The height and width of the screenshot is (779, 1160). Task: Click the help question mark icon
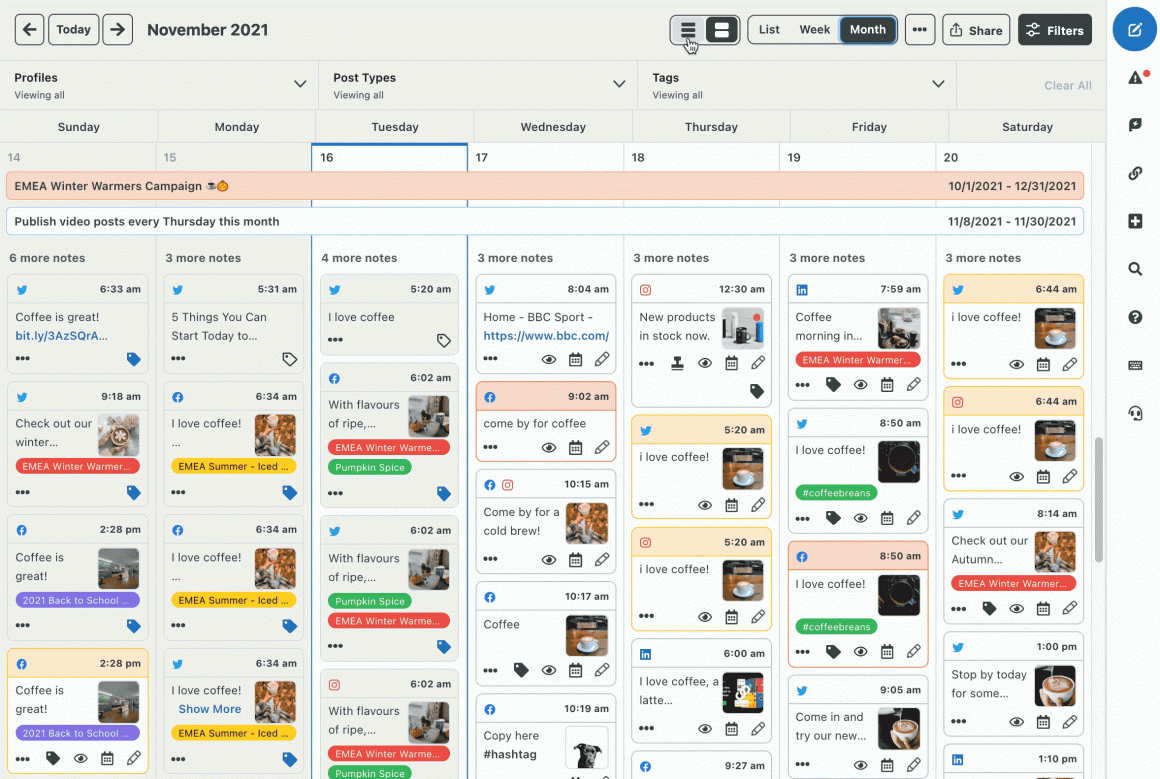tap(1135, 317)
